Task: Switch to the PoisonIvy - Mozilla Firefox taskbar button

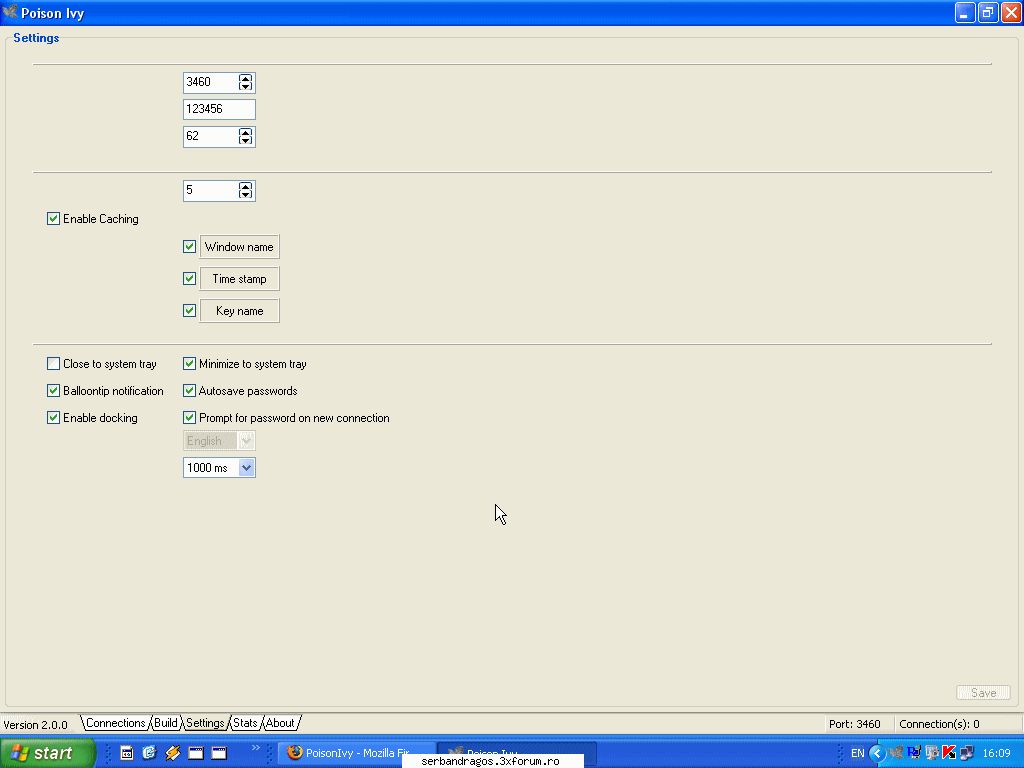Action: [357, 753]
